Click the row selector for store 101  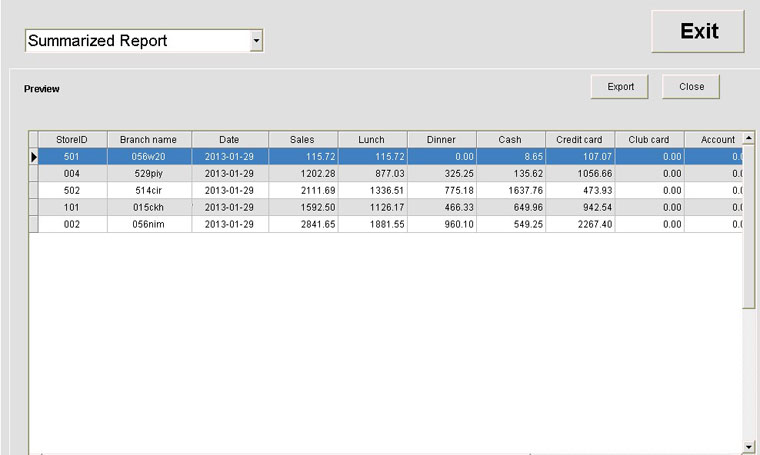pyautogui.click(x=33, y=207)
